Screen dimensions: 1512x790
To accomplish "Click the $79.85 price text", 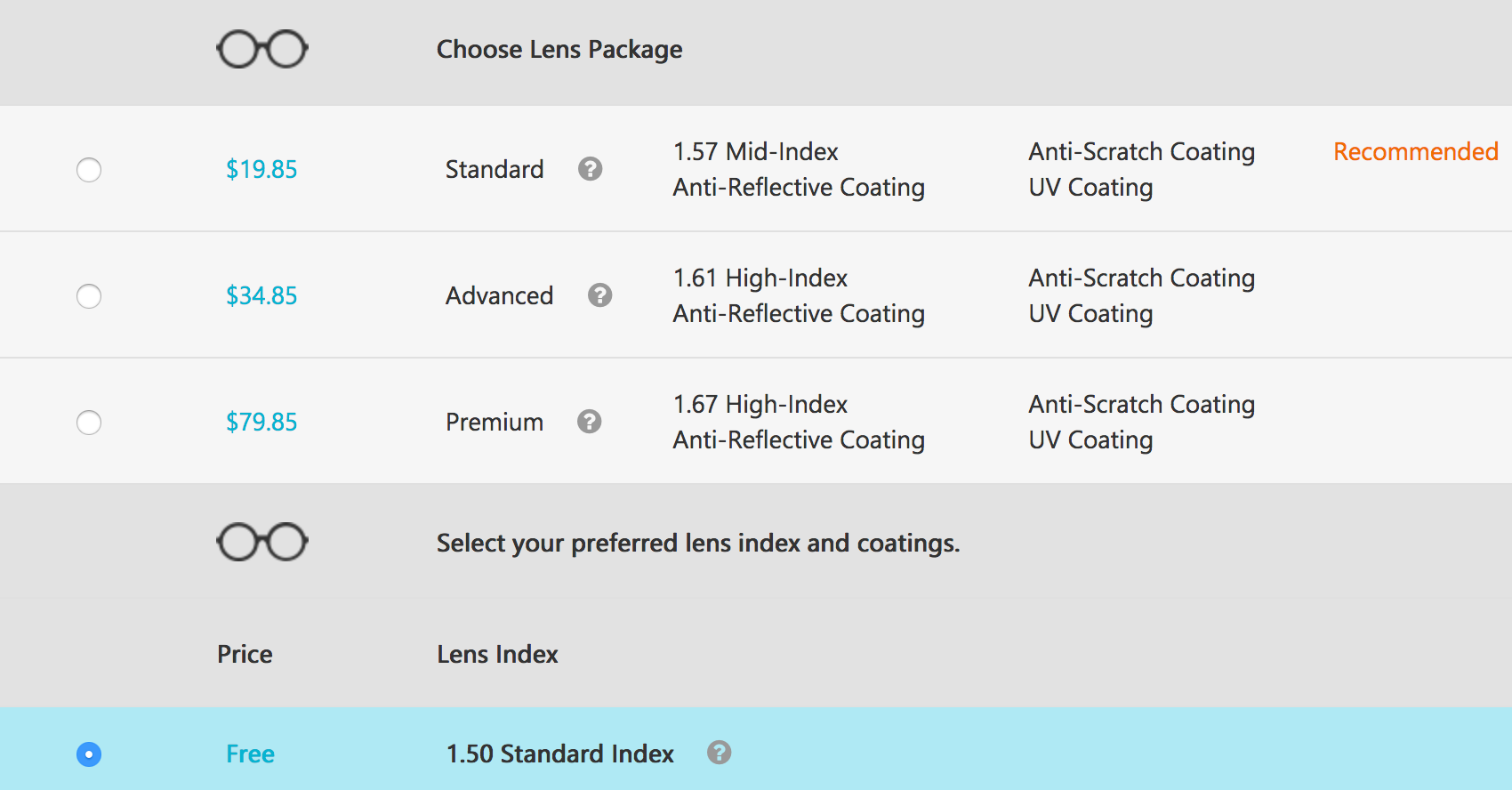I will click(x=261, y=422).
